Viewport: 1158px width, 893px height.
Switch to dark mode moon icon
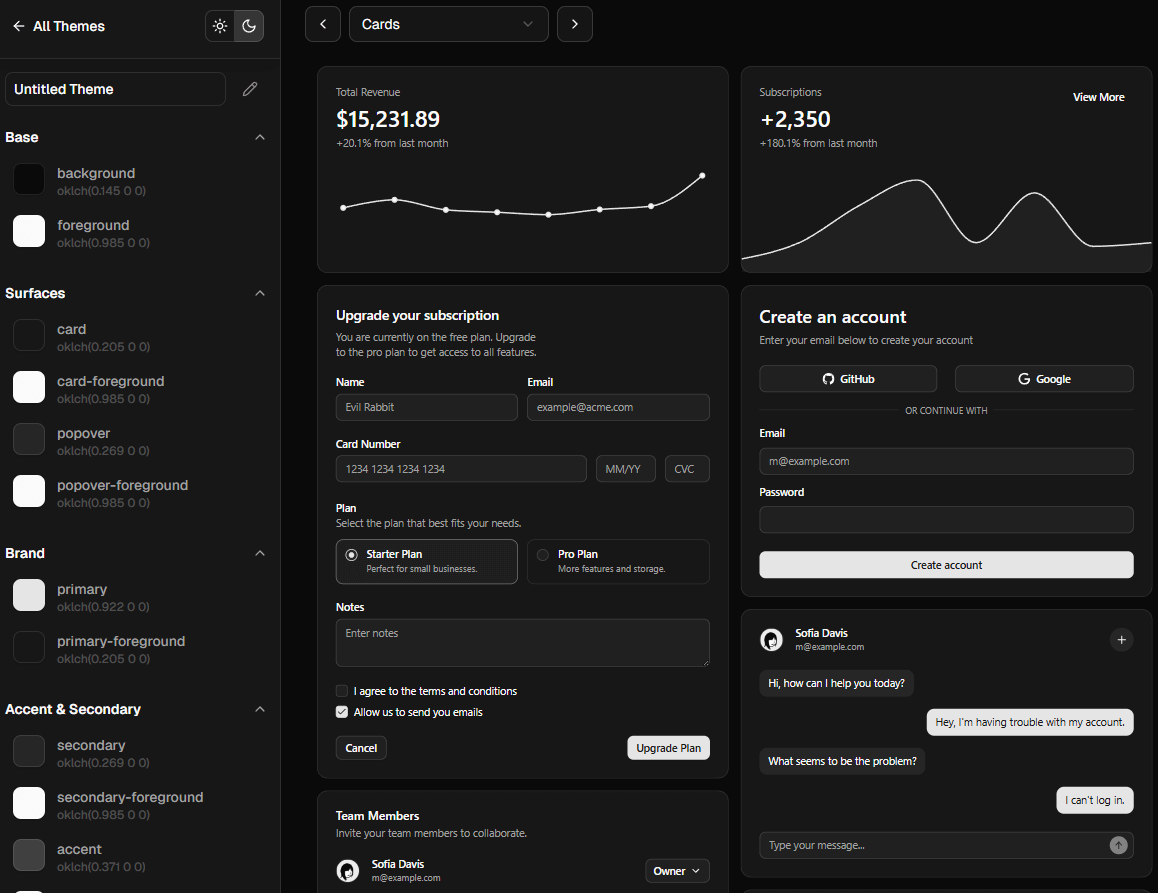point(249,27)
